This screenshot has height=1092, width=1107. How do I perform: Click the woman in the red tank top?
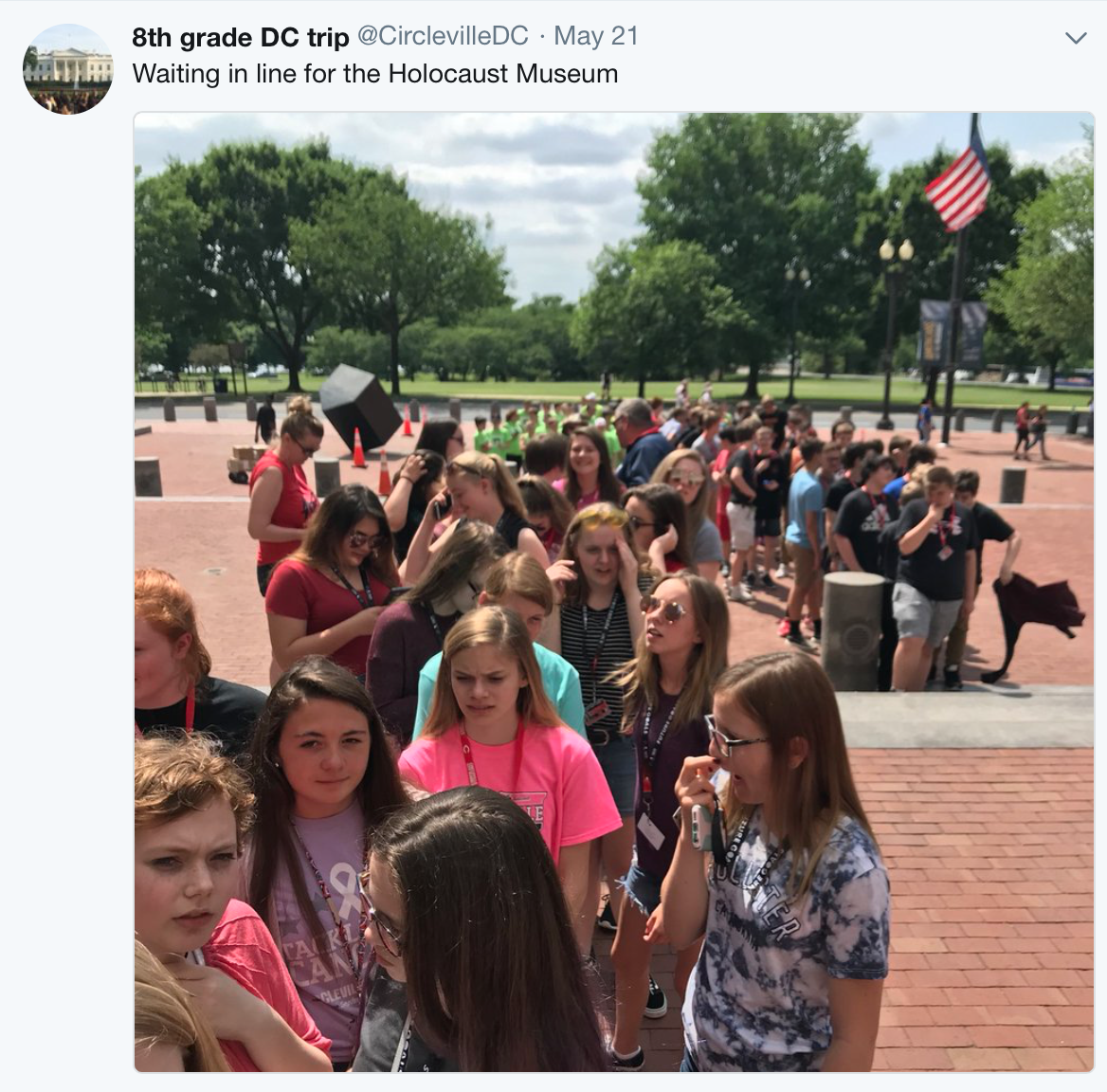tap(282, 494)
